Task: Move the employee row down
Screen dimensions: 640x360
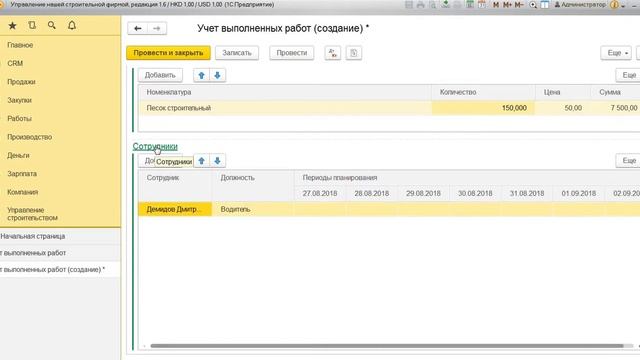Action: coord(217,161)
